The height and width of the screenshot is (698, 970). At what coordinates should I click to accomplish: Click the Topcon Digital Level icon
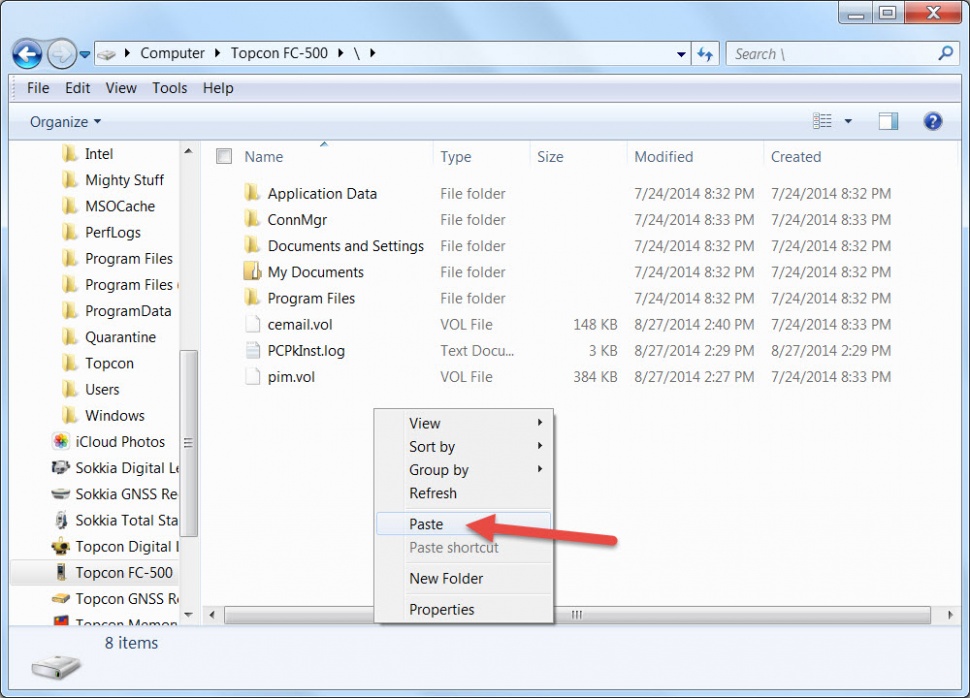tap(61, 546)
